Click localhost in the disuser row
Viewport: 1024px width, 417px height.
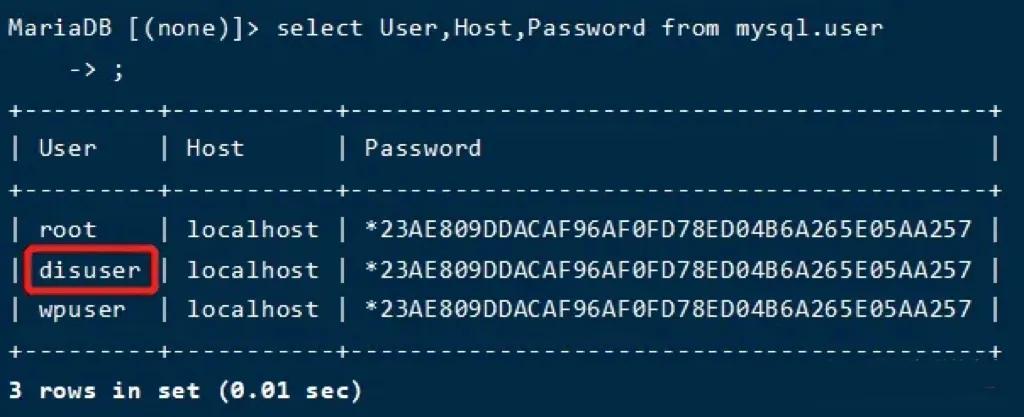252,269
